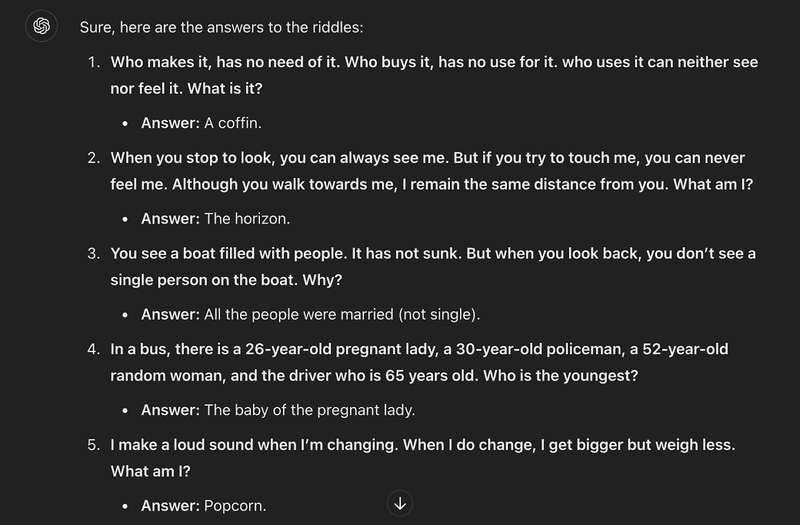Click 'The baby of the pregnant lady' answer
The image size is (800, 525).
pyautogui.click(x=309, y=410)
